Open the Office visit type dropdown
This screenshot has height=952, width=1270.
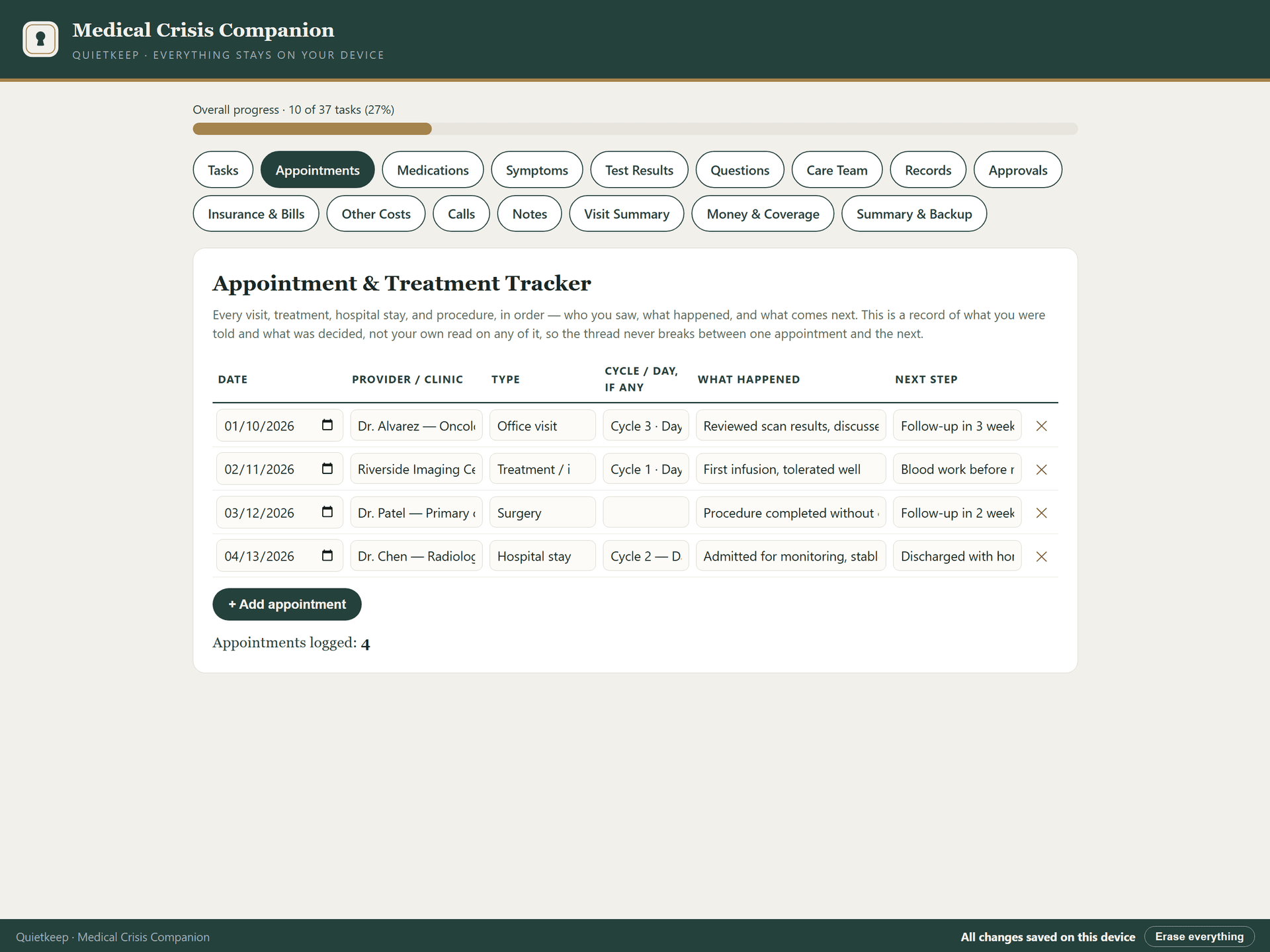(542, 426)
